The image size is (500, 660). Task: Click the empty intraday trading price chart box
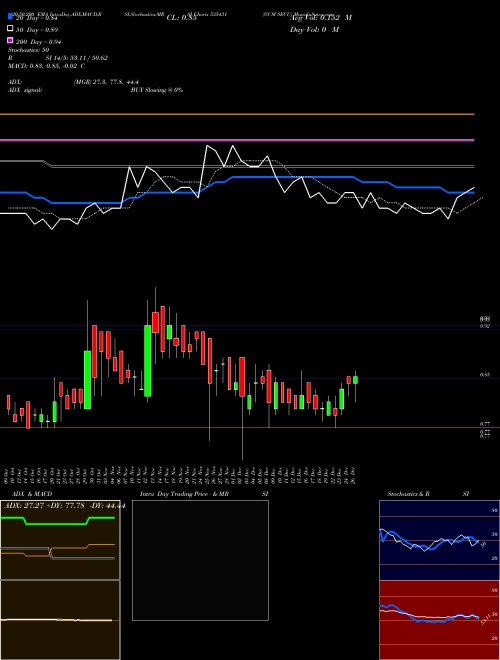click(x=200, y=560)
